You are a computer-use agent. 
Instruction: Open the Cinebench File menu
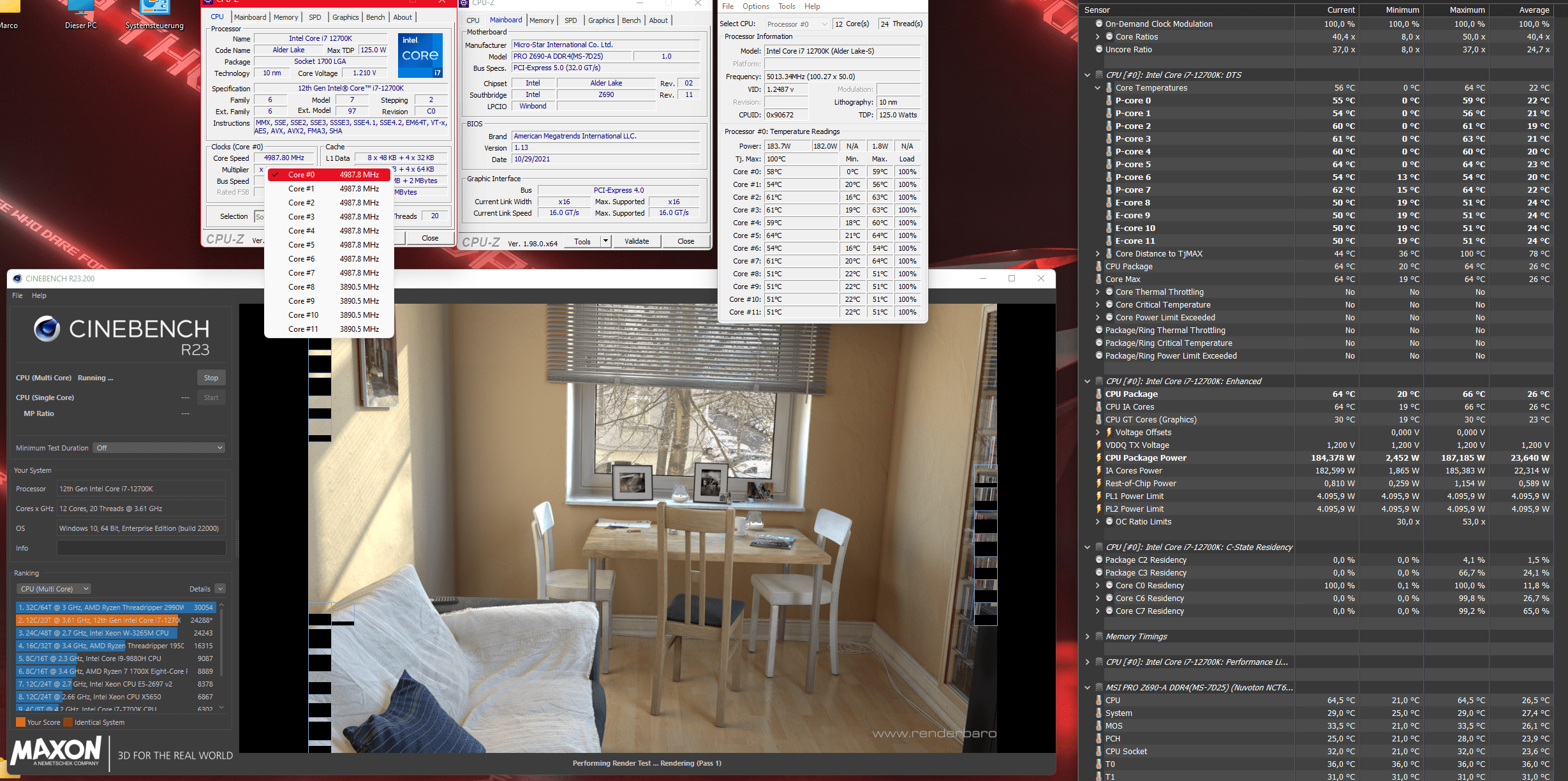point(17,295)
